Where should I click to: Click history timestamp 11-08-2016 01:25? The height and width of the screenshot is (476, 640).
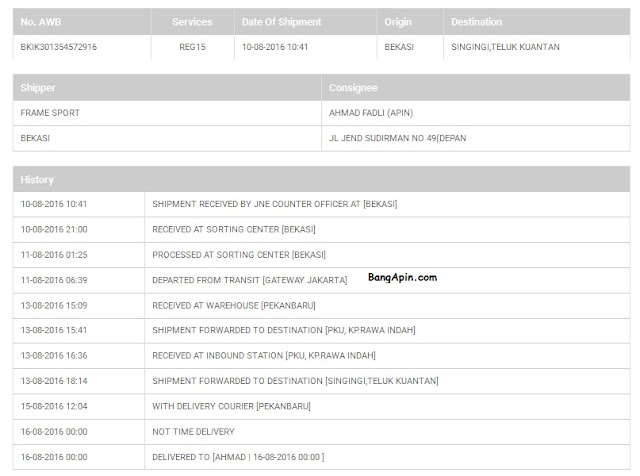(54, 255)
